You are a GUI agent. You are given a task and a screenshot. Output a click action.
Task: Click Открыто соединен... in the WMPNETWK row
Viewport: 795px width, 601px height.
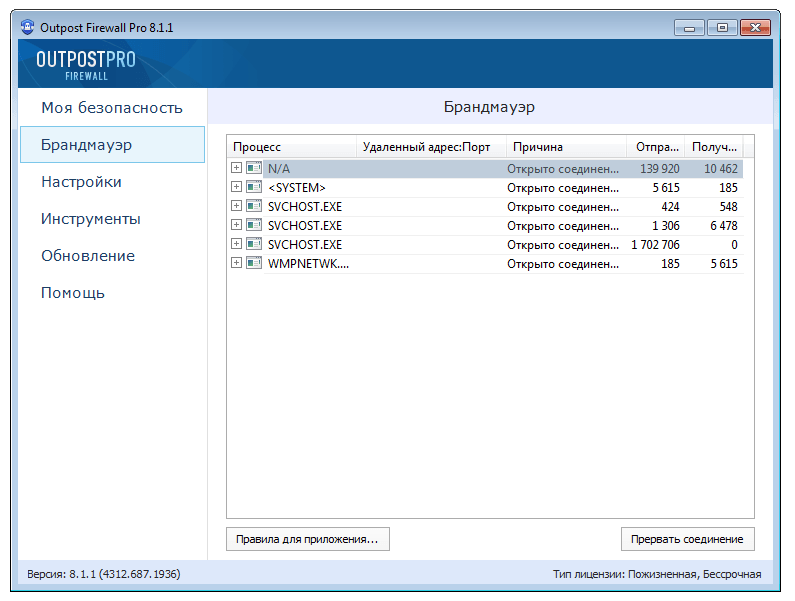click(563, 264)
